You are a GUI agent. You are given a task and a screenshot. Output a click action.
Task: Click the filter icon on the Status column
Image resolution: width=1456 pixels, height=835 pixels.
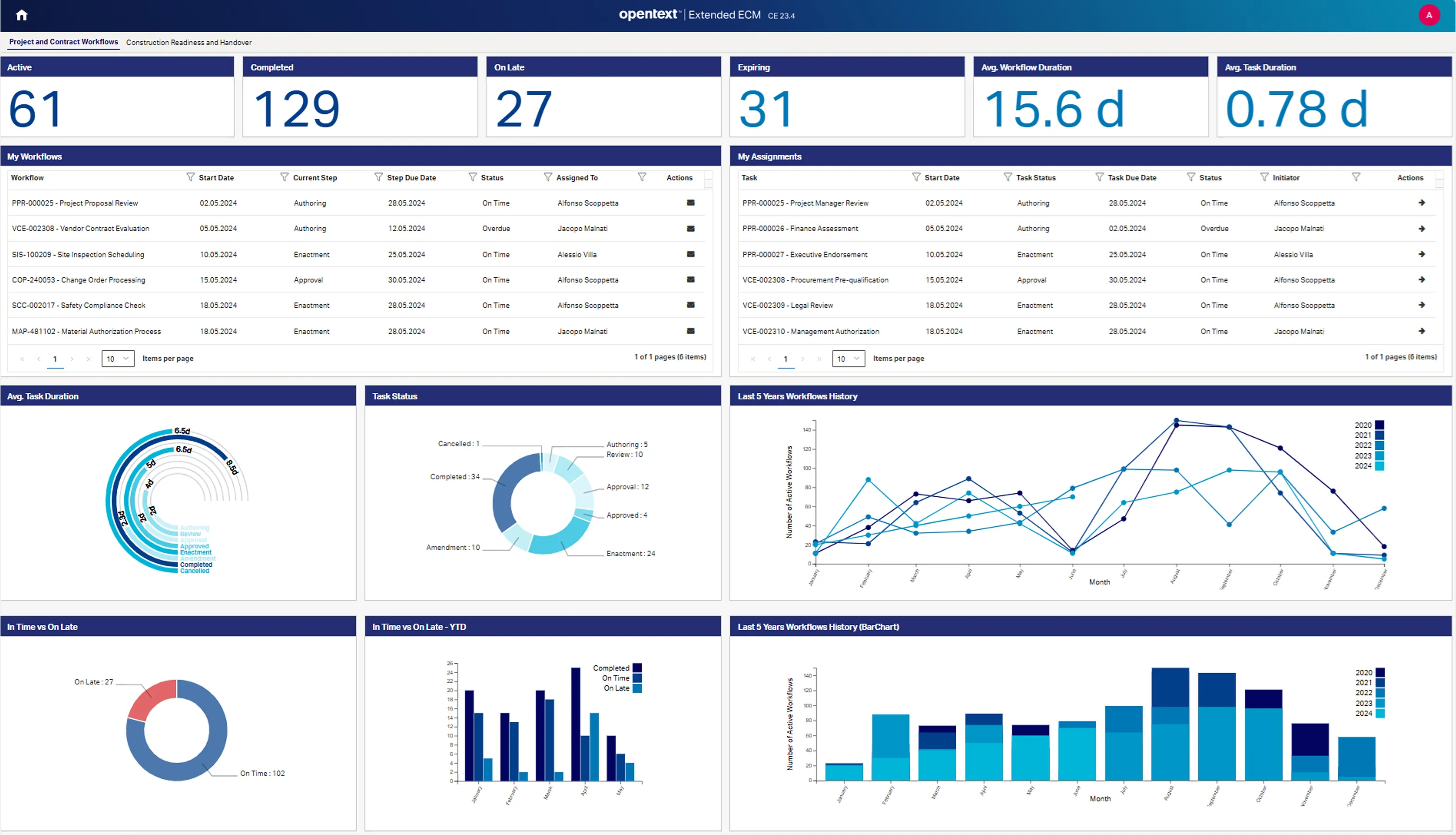point(473,177)
